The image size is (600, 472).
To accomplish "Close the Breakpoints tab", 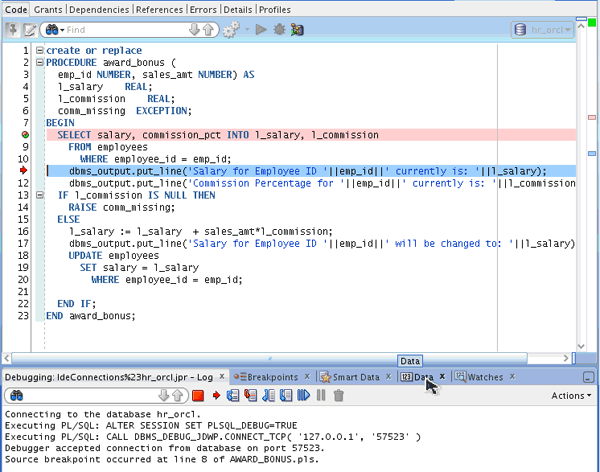I will coord(306,377).
